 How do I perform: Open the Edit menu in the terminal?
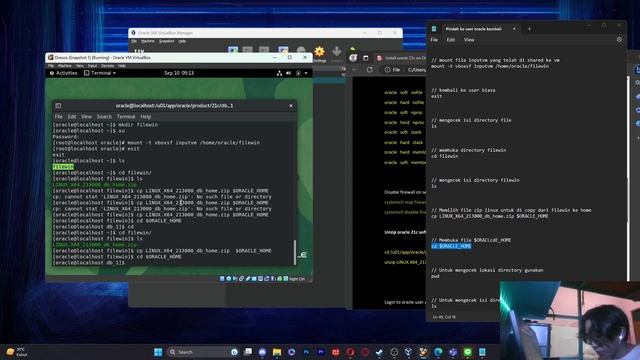(x=72, y=116)
